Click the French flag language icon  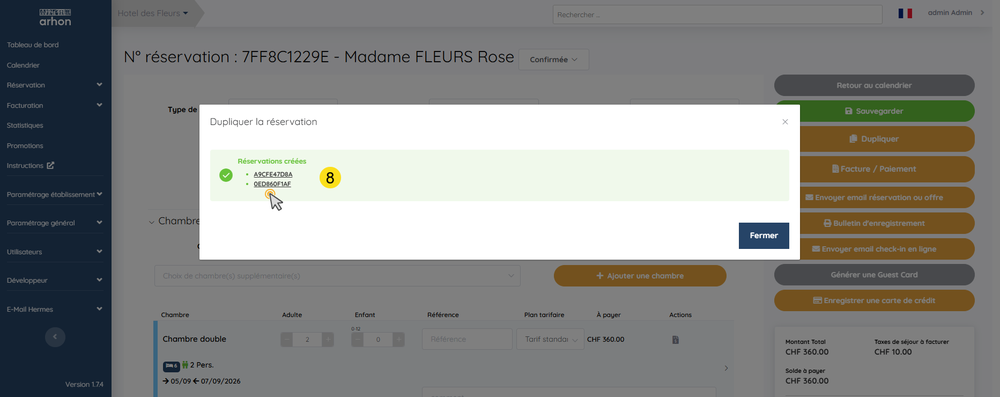(x=905, y=13)
